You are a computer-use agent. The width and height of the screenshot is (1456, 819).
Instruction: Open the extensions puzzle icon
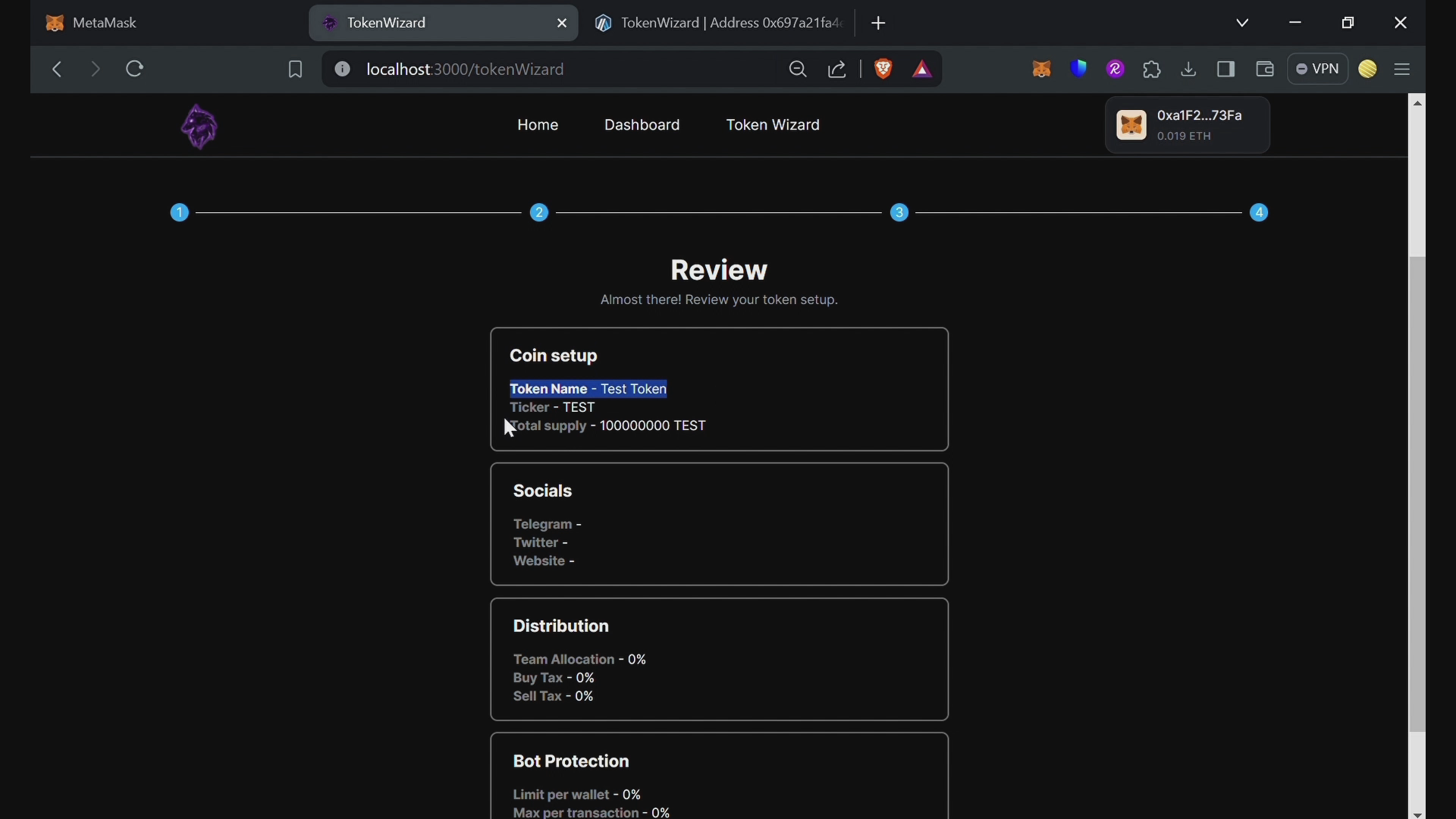click(x=1152, y=70)
